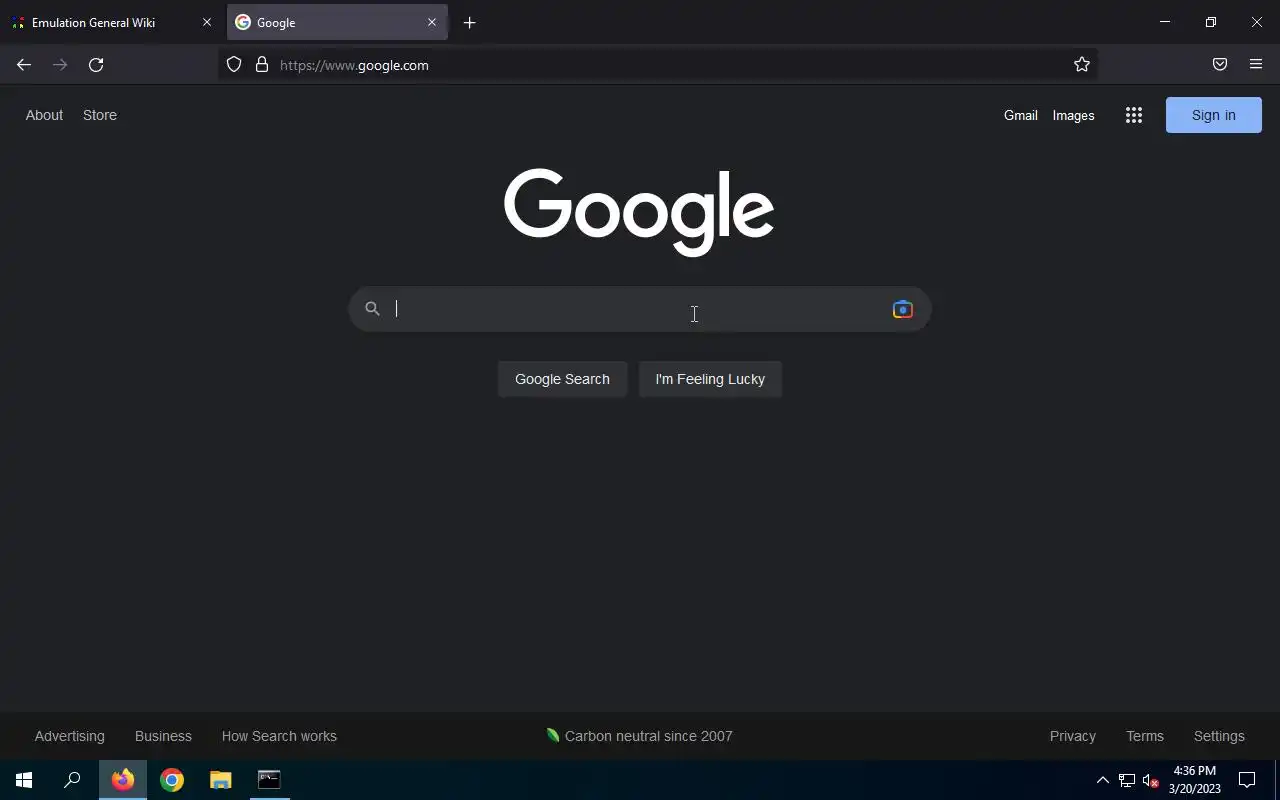
Task: Open the Images link
Action: [1073, 115]
